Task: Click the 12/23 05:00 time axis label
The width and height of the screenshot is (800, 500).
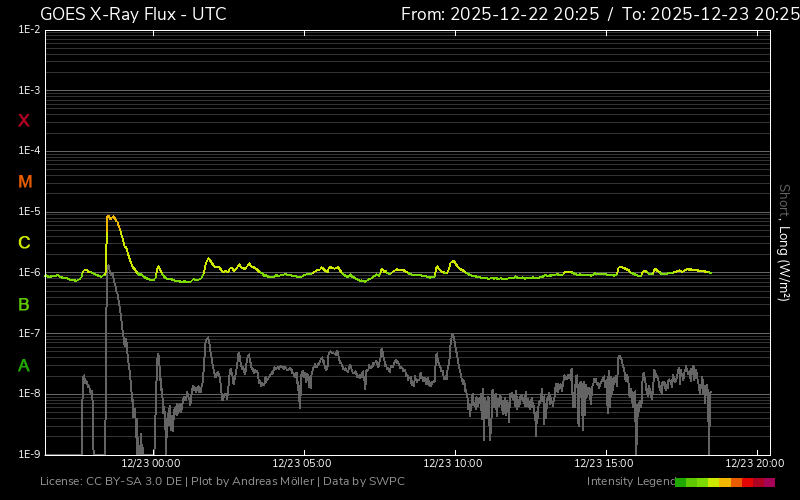Action: point(302,463)
